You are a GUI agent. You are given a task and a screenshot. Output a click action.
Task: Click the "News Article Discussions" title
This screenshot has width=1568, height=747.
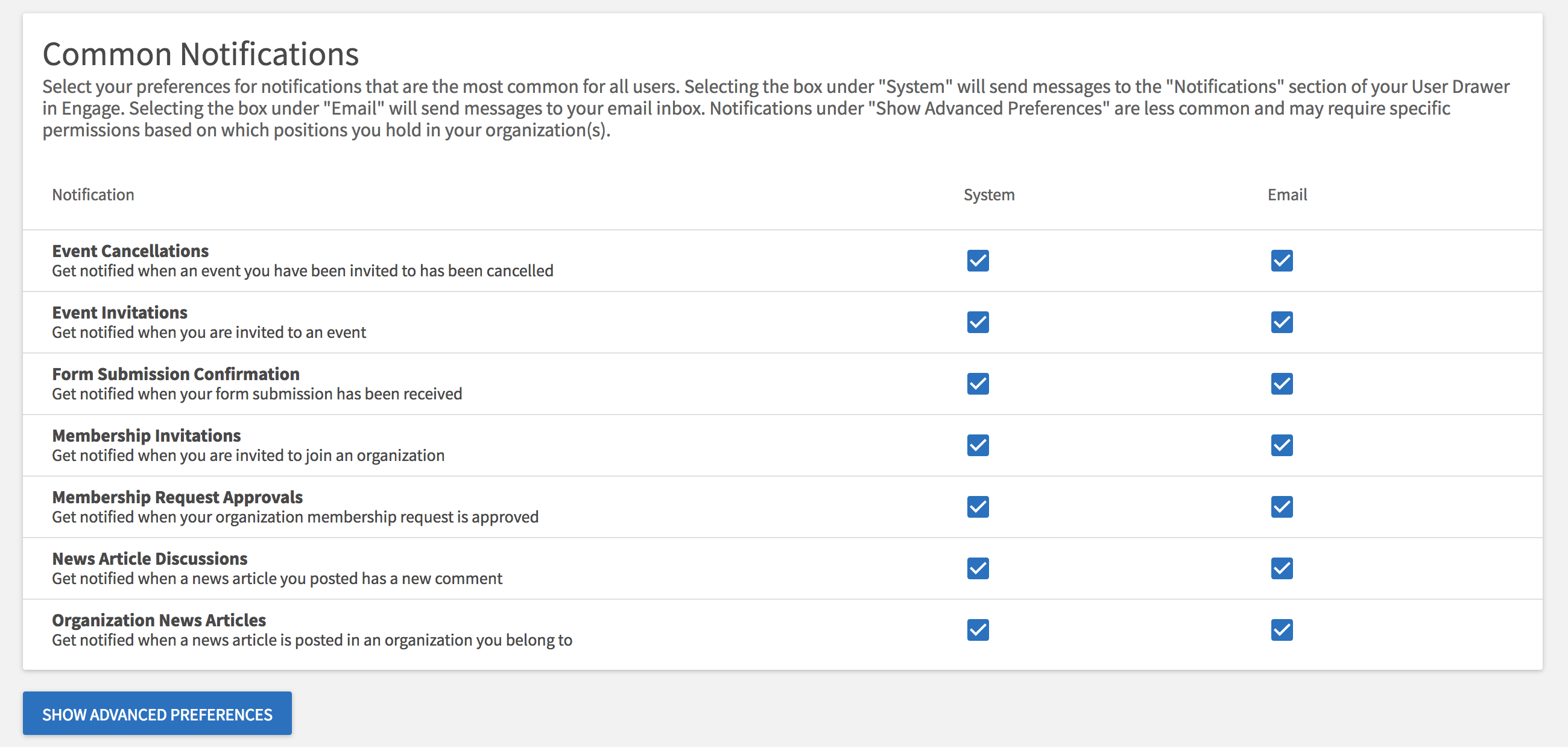[x=150, y=559]
